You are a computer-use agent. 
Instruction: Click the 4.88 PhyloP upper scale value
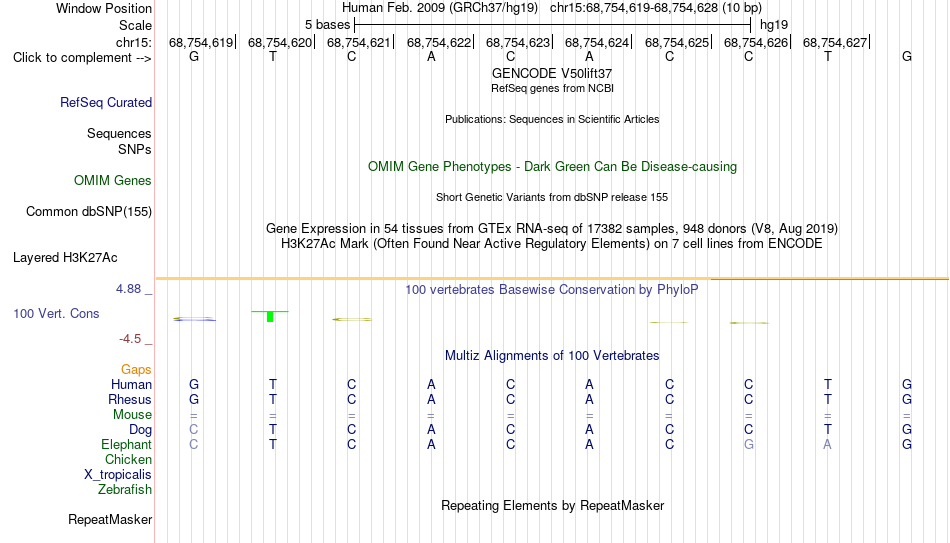pos(128,289)
